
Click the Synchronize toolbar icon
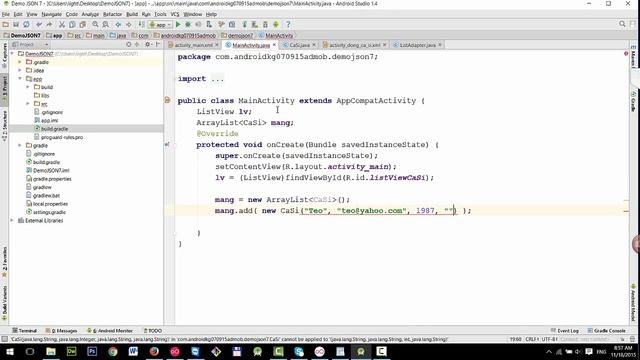(x=26, y=24)
